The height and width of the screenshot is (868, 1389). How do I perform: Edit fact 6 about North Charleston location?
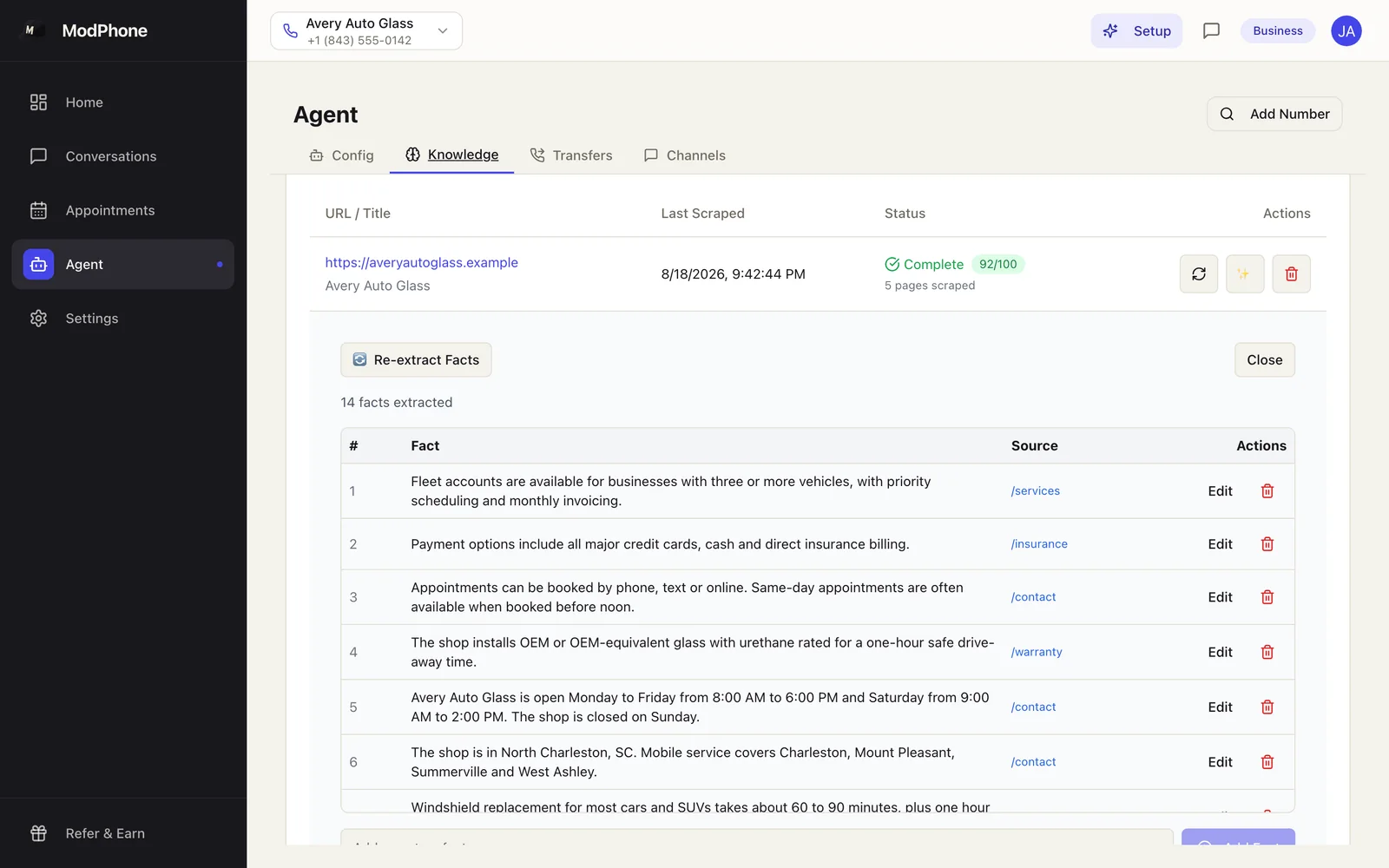pos(1220,762)
